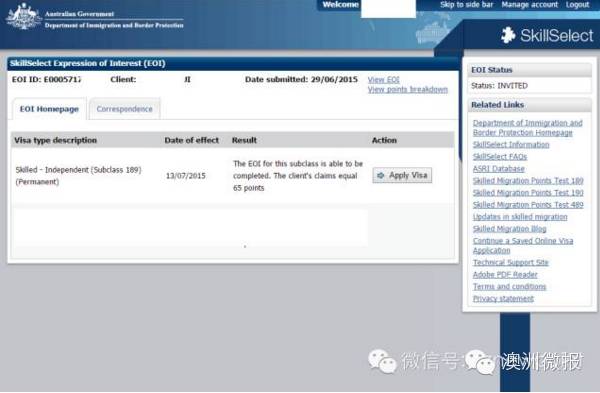Click the Status: INVITED text
600x393 pixels.
[499, 86]
